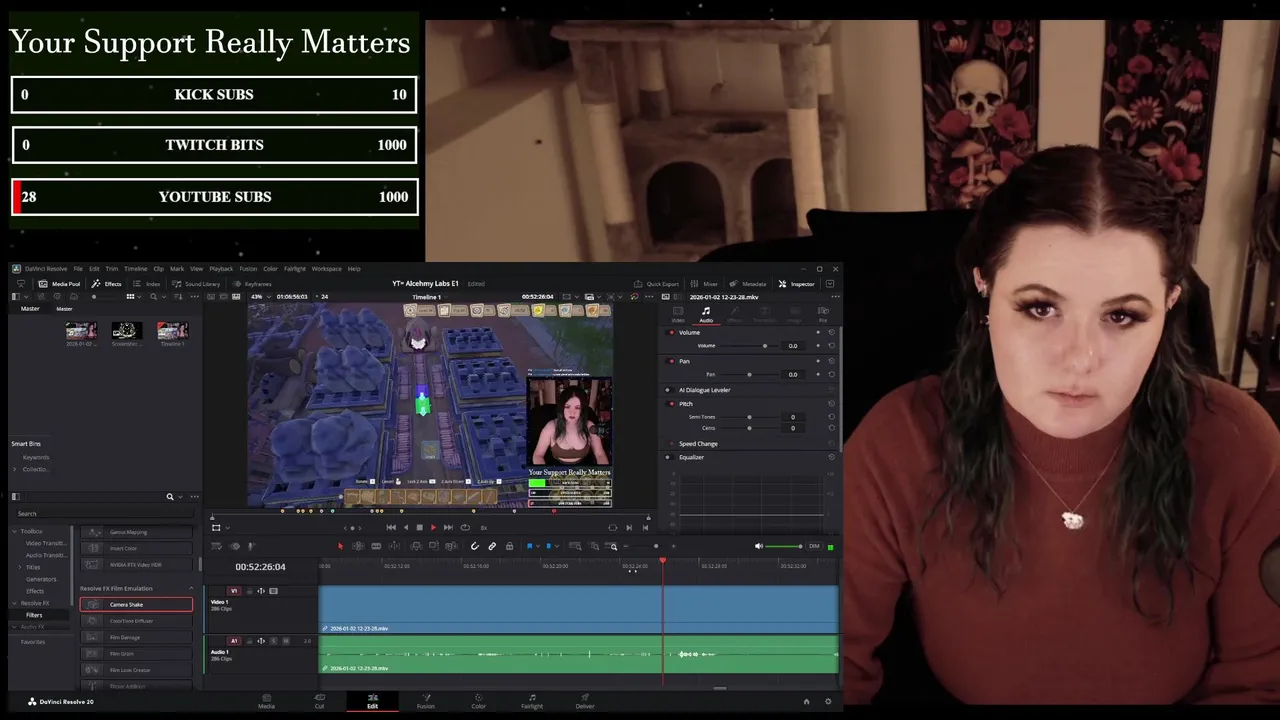Adjust the timeline zoom slider handle
This screenshot has width=1280, height=720.
pos(656,546)
